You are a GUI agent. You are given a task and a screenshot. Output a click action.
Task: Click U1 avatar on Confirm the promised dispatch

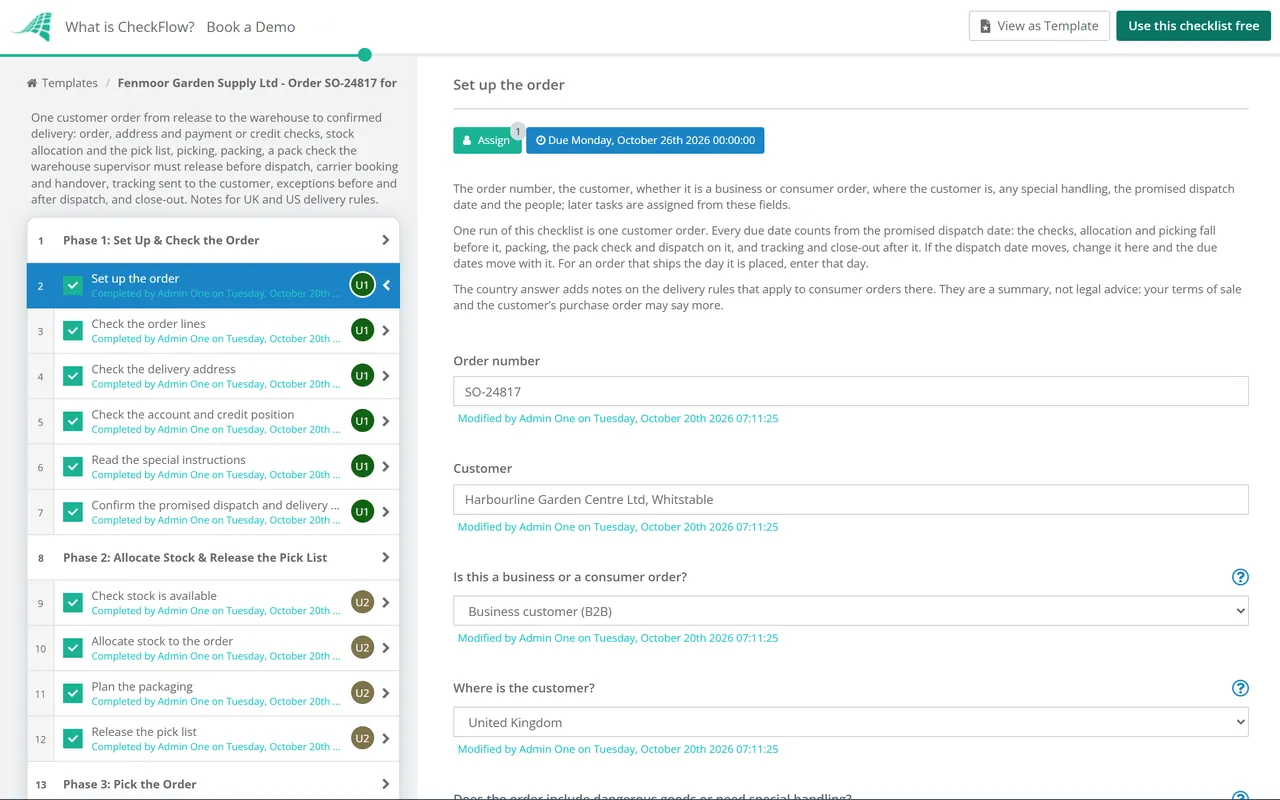(362, 512)
